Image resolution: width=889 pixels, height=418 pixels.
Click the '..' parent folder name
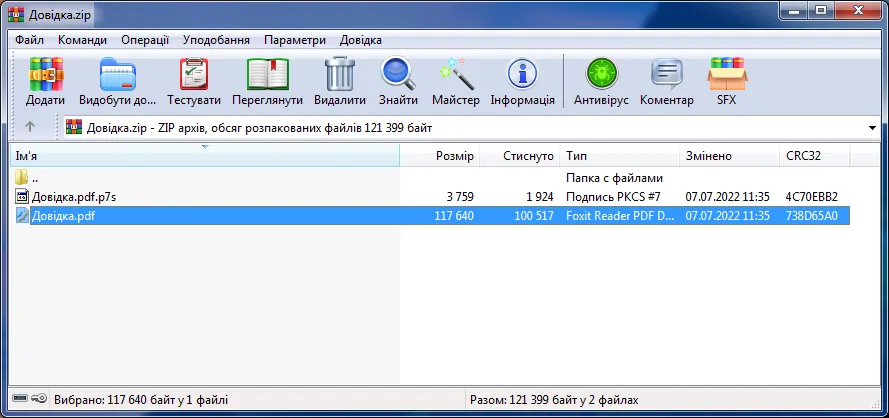(35, 178)
